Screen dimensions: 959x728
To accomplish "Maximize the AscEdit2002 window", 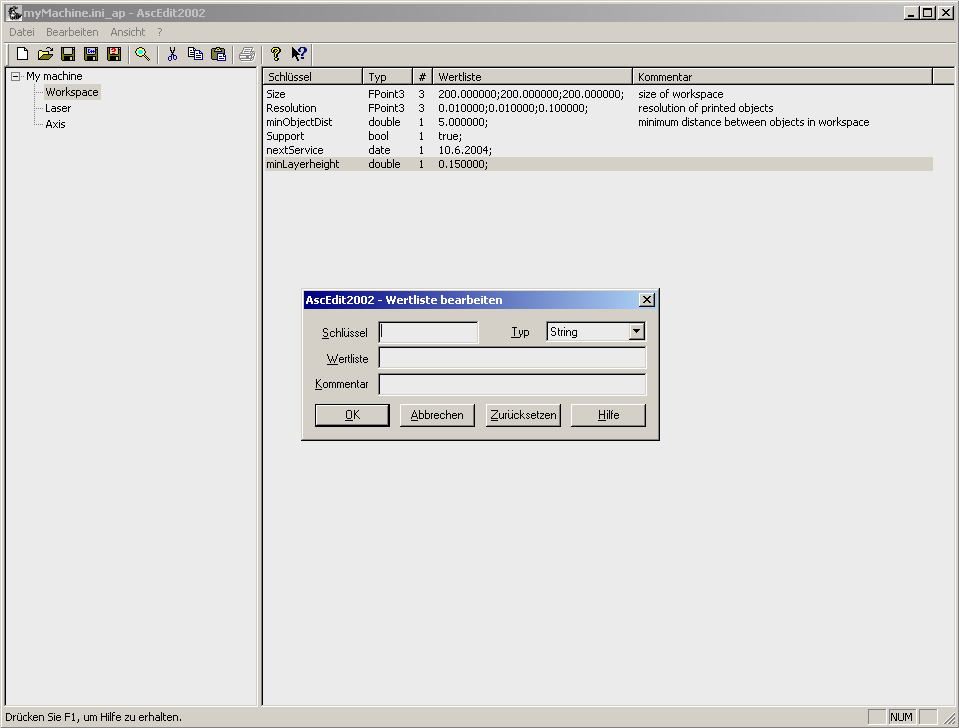I will pos(928,13).
